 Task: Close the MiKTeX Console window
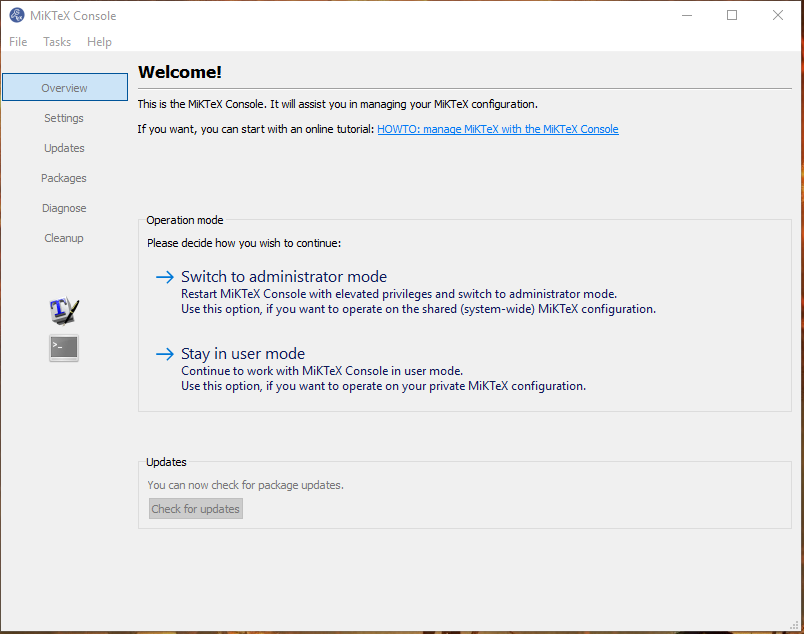coord(778,15)
